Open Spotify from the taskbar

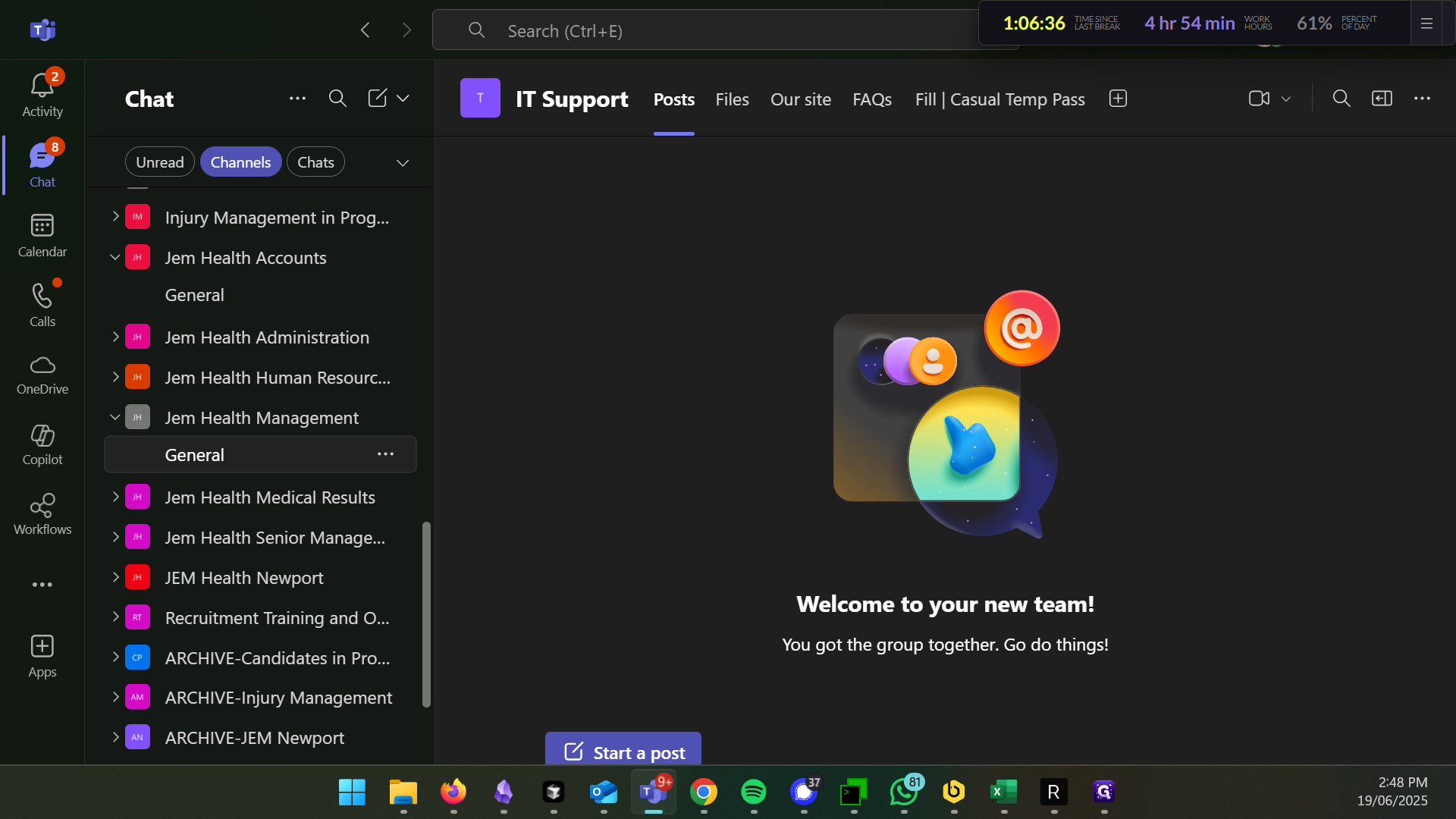pos(753,792)
